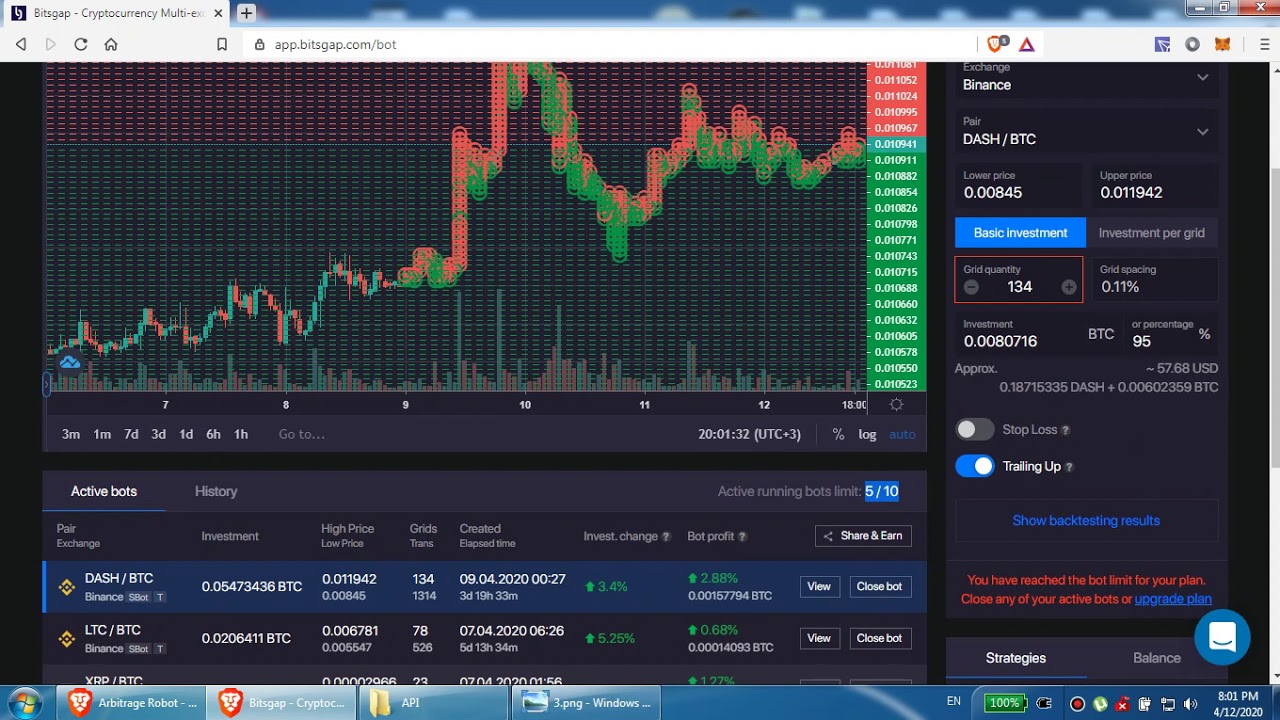
Task: Open the MetaMask fox extension
Action: coord(1222,44)
